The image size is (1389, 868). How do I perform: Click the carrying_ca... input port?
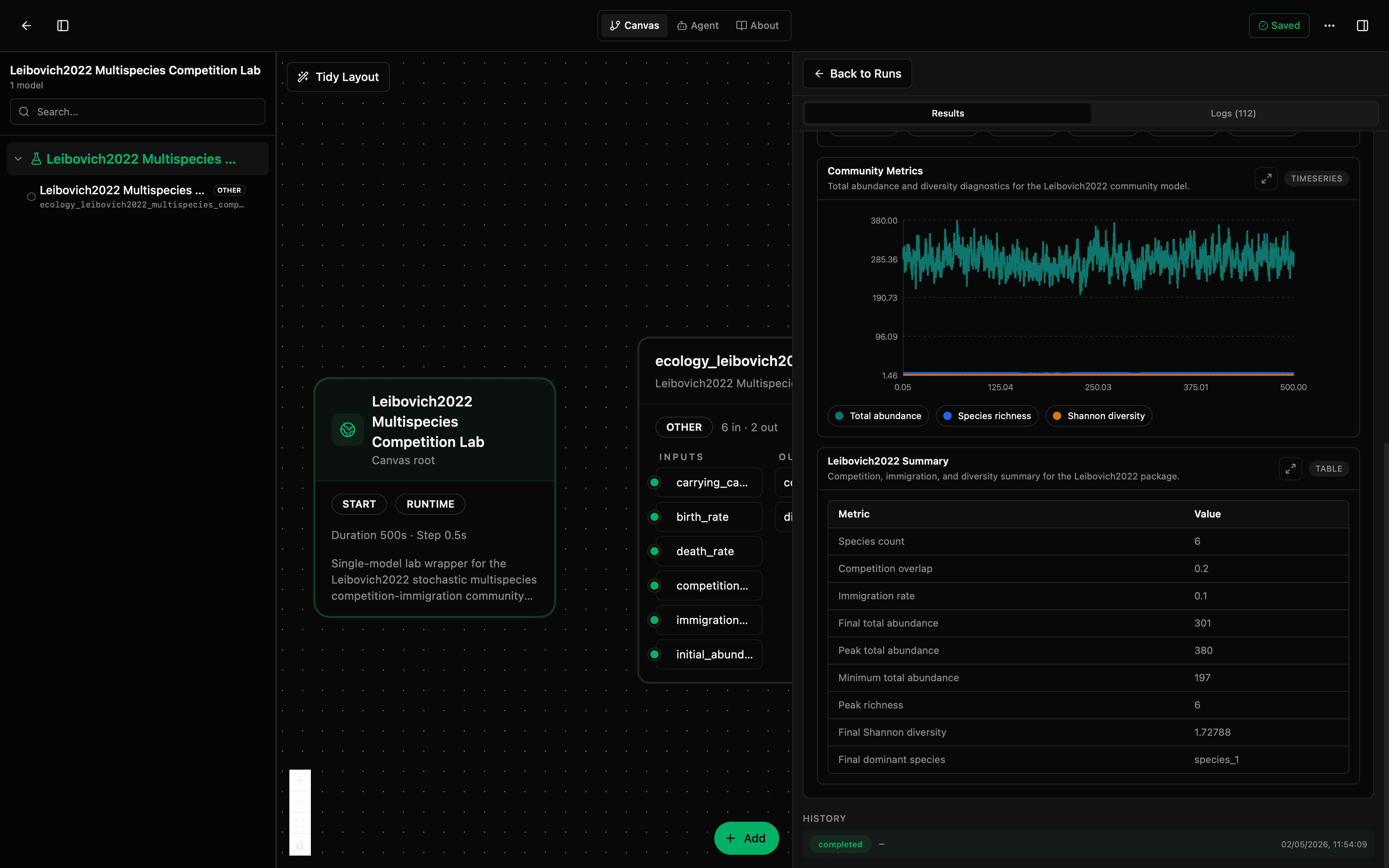[709, 482]
